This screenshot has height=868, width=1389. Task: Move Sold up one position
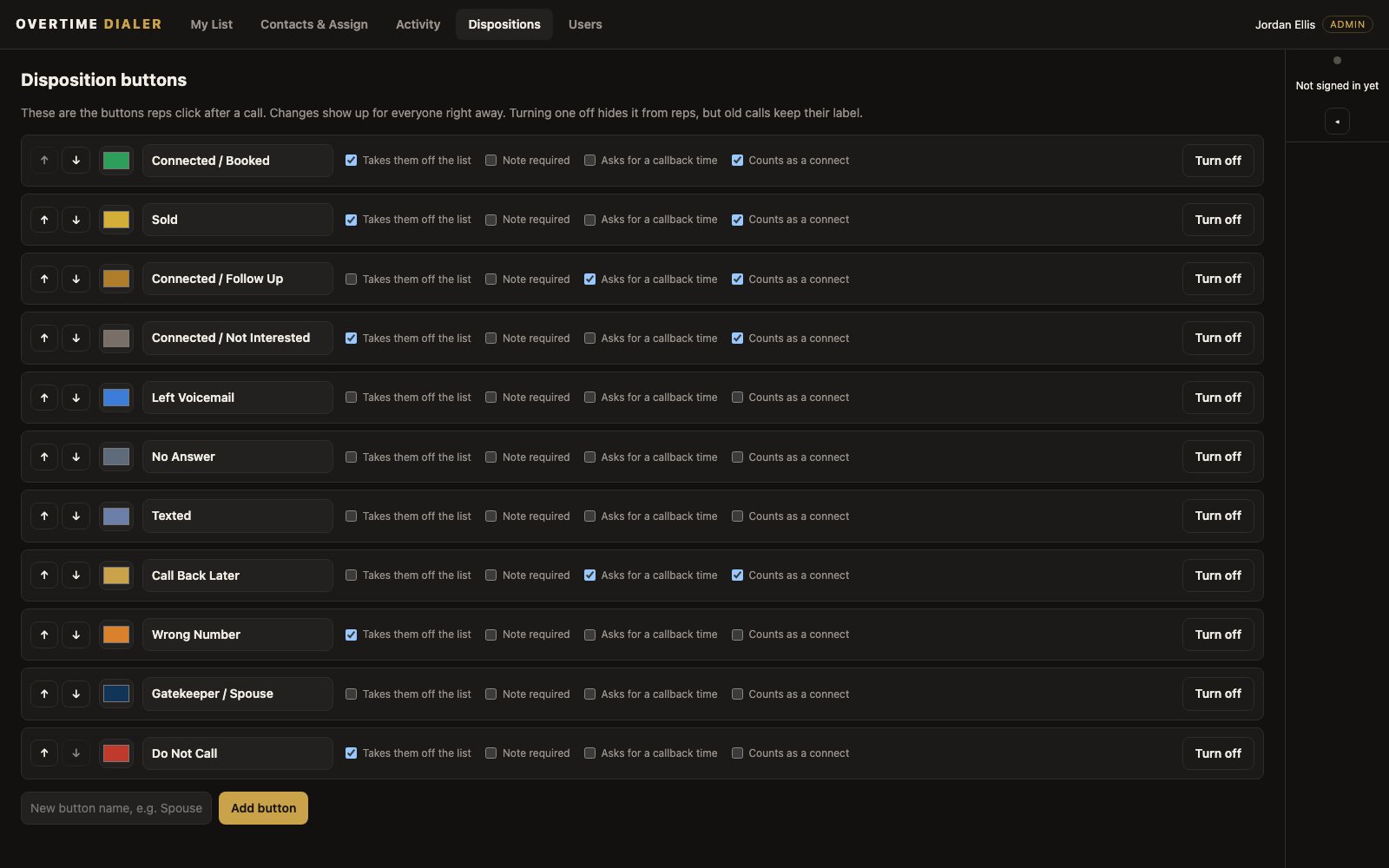pos(44,220)
